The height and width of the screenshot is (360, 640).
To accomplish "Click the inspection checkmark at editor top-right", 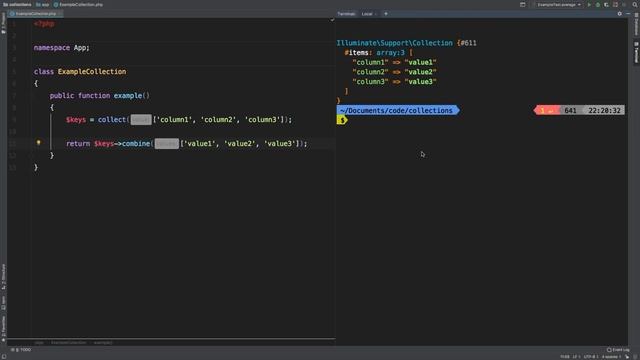I will click(x=332, y=20).
